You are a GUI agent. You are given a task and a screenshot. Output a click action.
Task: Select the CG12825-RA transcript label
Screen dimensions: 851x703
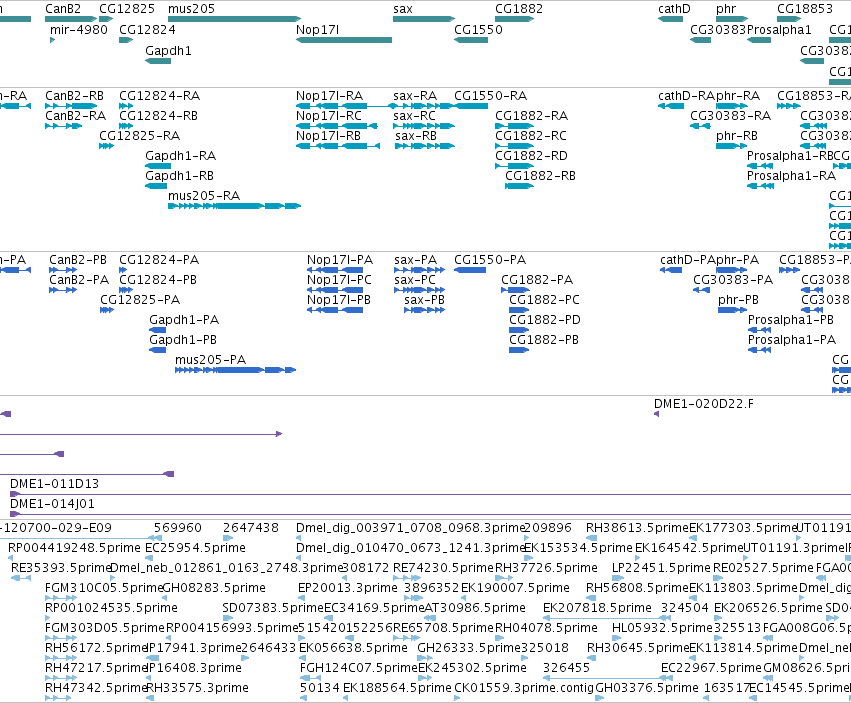coord(139,136)
